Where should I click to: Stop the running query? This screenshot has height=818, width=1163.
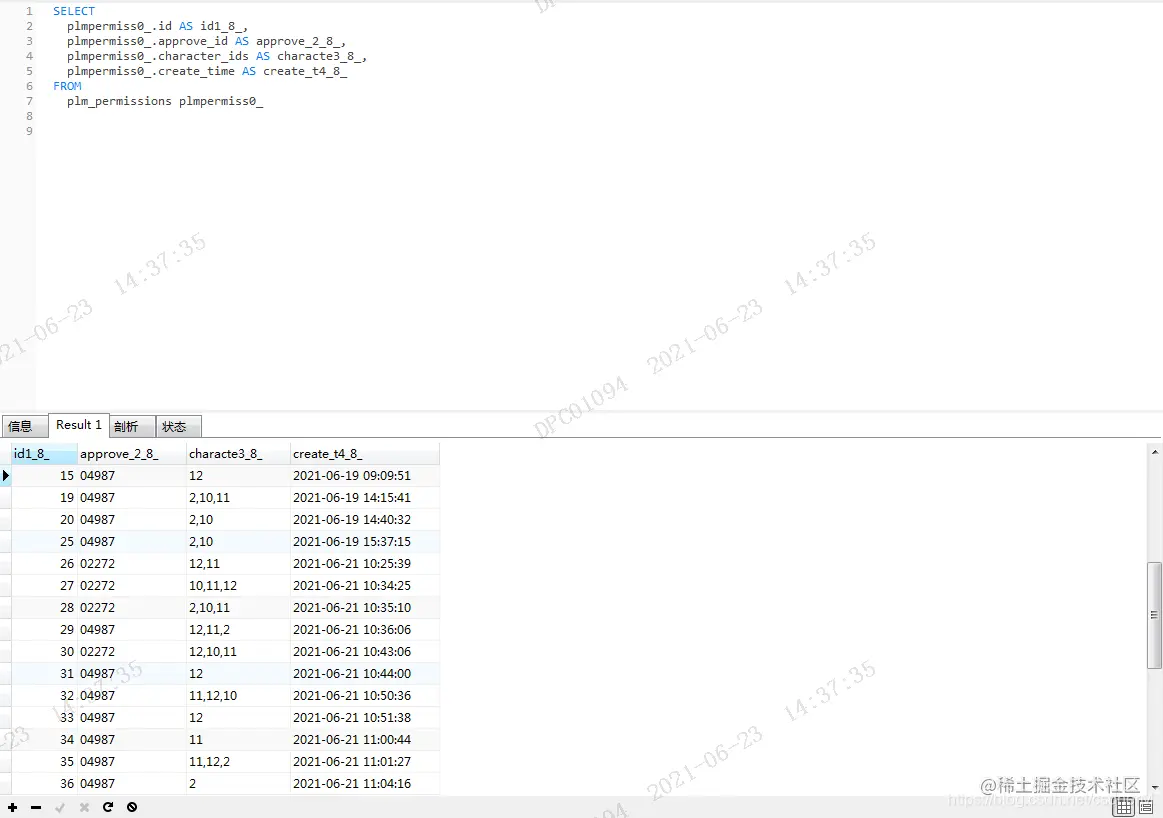[x=132, y=807]
